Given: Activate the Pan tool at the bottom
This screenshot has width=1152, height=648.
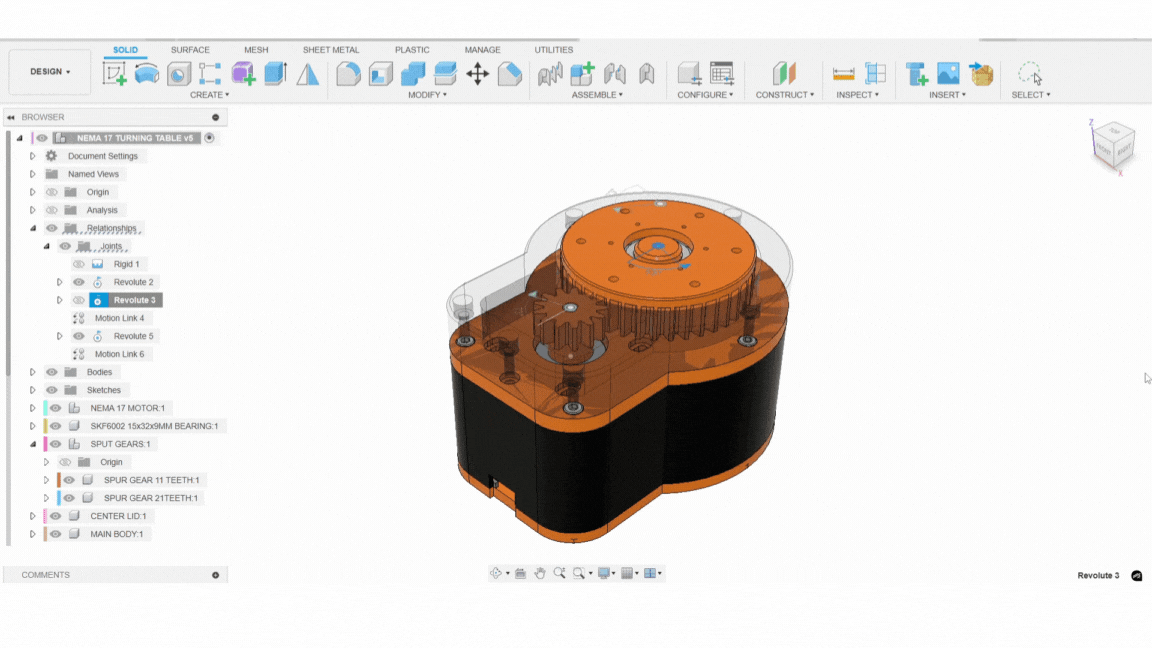Looking at the screenshot, I should 541,572.
